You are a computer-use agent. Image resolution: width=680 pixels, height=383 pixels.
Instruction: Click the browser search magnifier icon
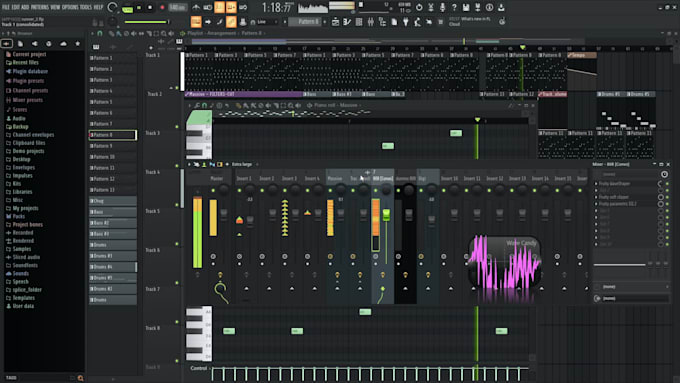coord(80,378)
